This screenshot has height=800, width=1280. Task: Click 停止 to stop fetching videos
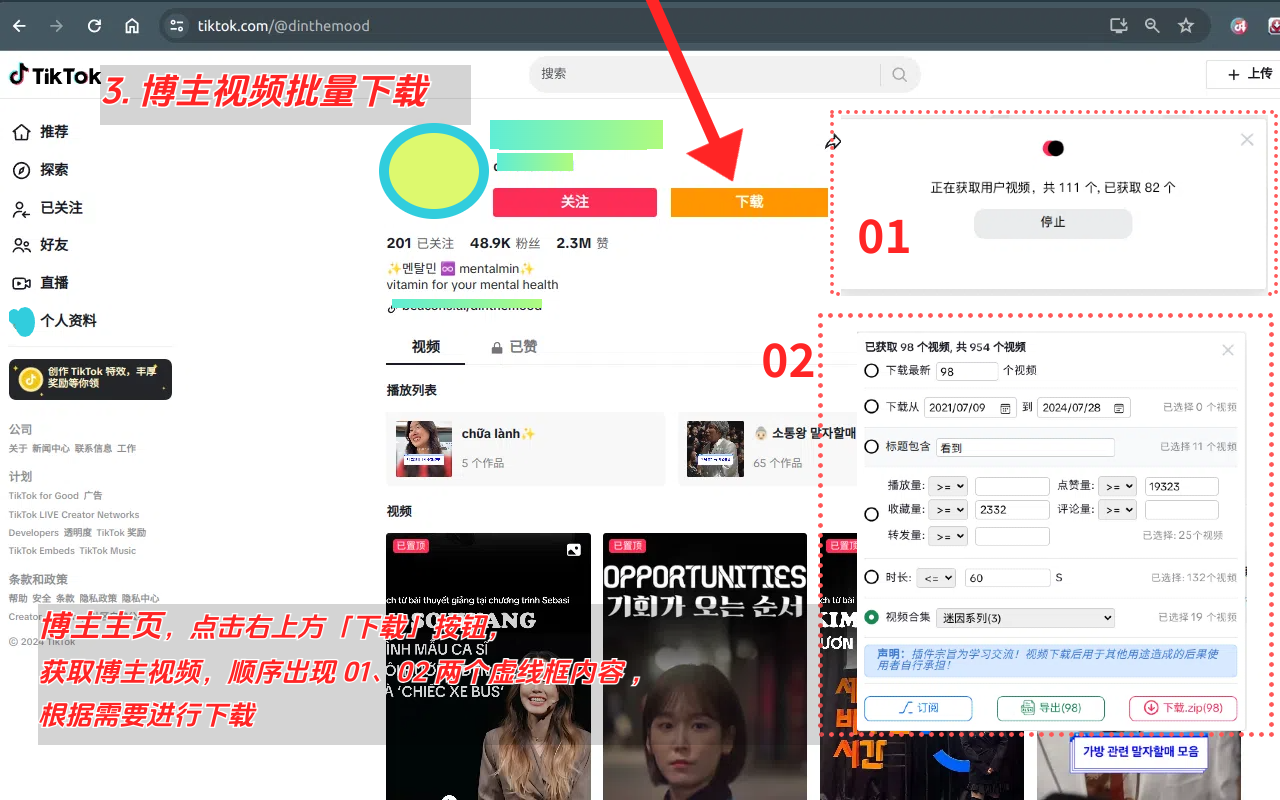click(1053, 222)
